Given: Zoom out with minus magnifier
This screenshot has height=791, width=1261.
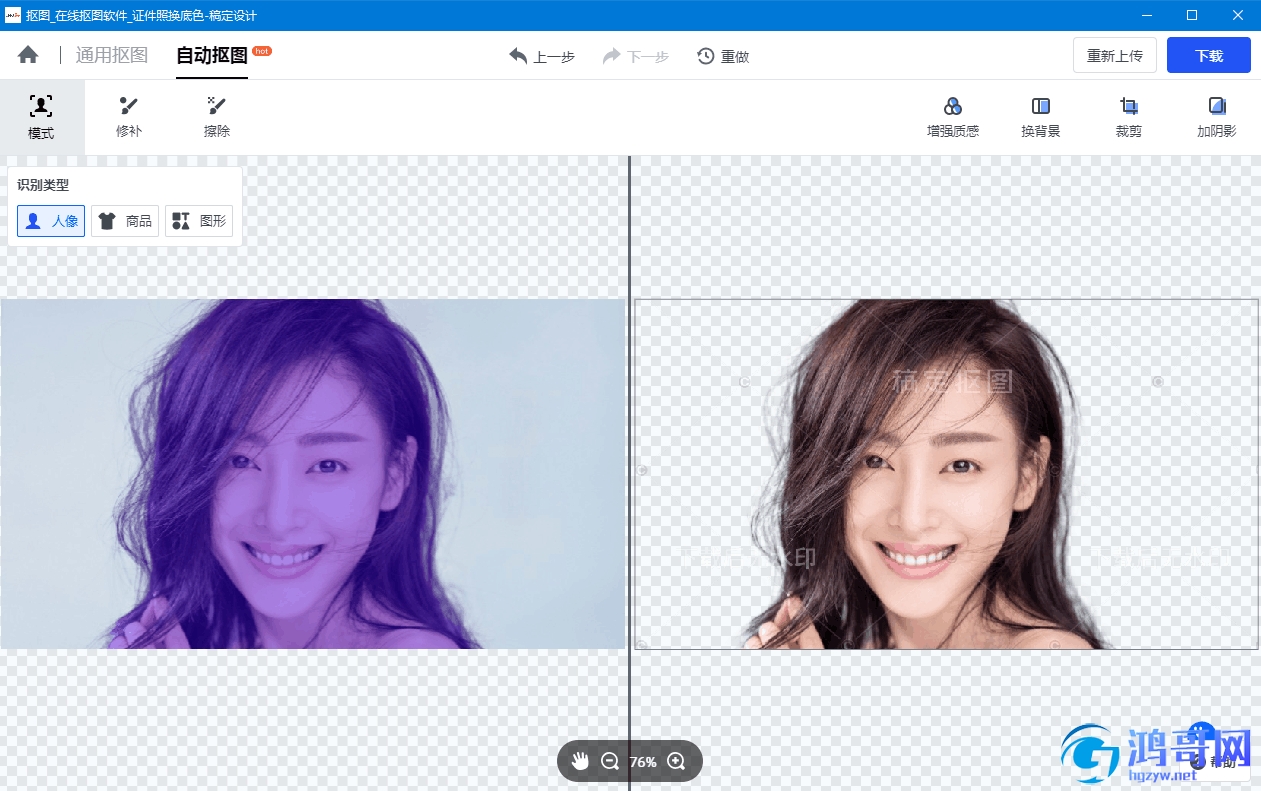Looking at the screenshot, I should click(610, 762).
